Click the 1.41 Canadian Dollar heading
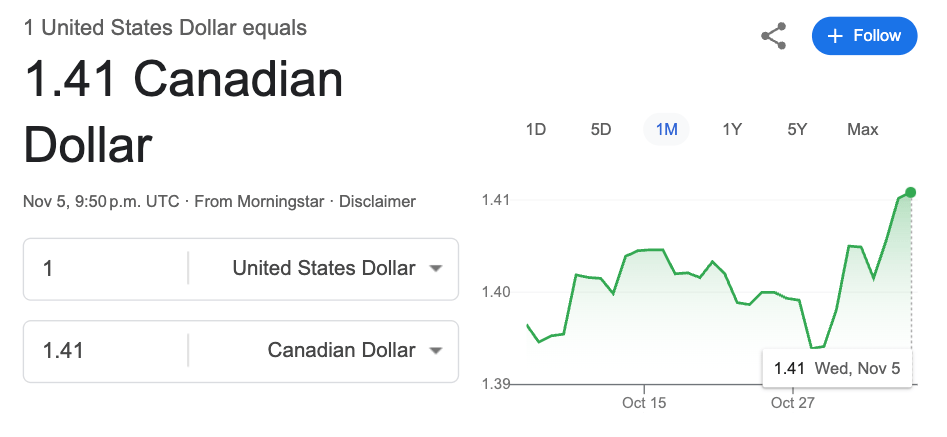This screenshot has height=437, width=947. [183, 112]
